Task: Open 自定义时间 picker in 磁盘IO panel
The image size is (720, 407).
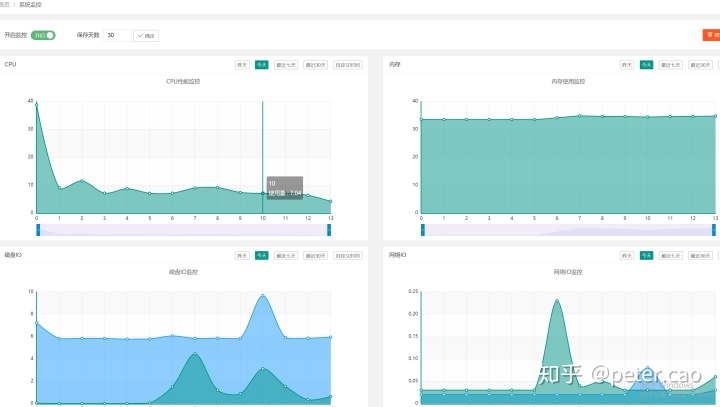Action: point(347,256)
